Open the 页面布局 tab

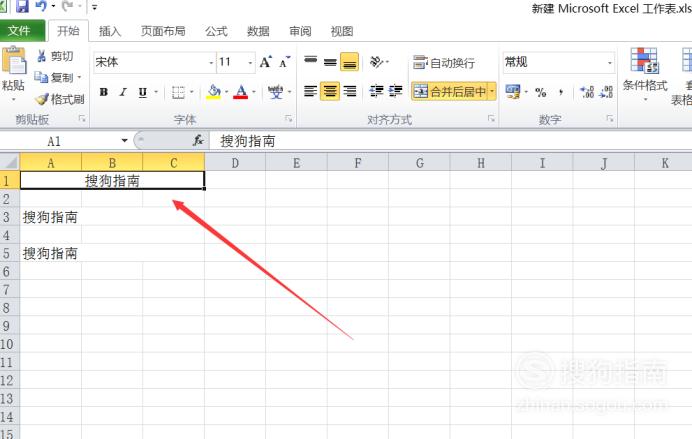163,31
